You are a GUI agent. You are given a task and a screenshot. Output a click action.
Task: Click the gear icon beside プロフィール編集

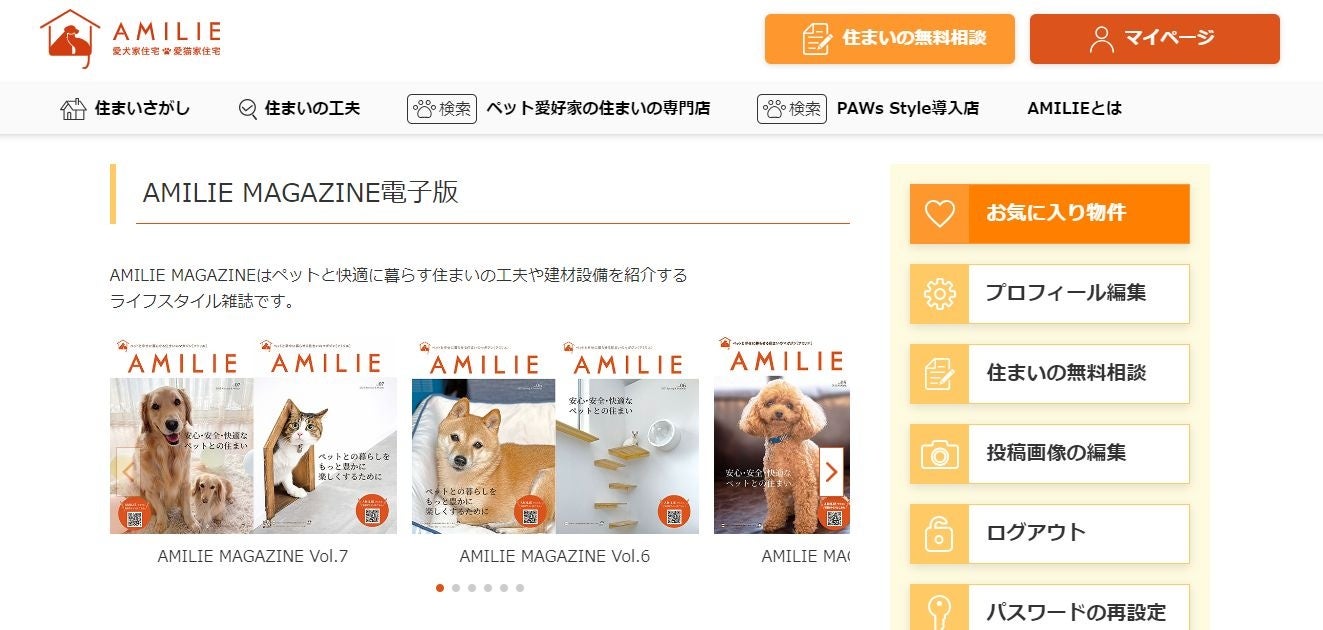tap(939, 293)
